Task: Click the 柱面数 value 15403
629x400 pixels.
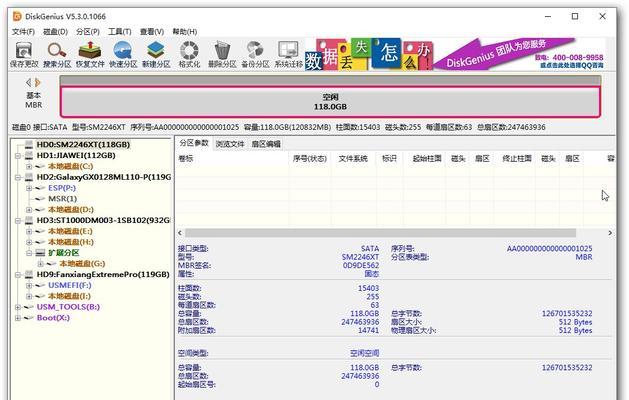Action: pyautogui.click(x=368, y=288)
